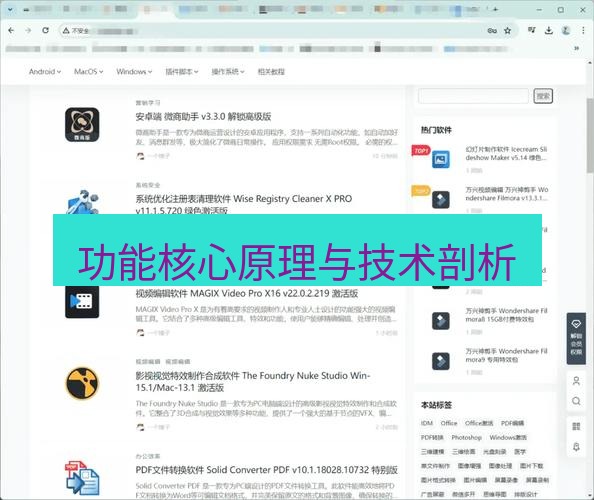Select the Windows激活 tag
Viewport: 594px width, 500px height.
(508, 438)
